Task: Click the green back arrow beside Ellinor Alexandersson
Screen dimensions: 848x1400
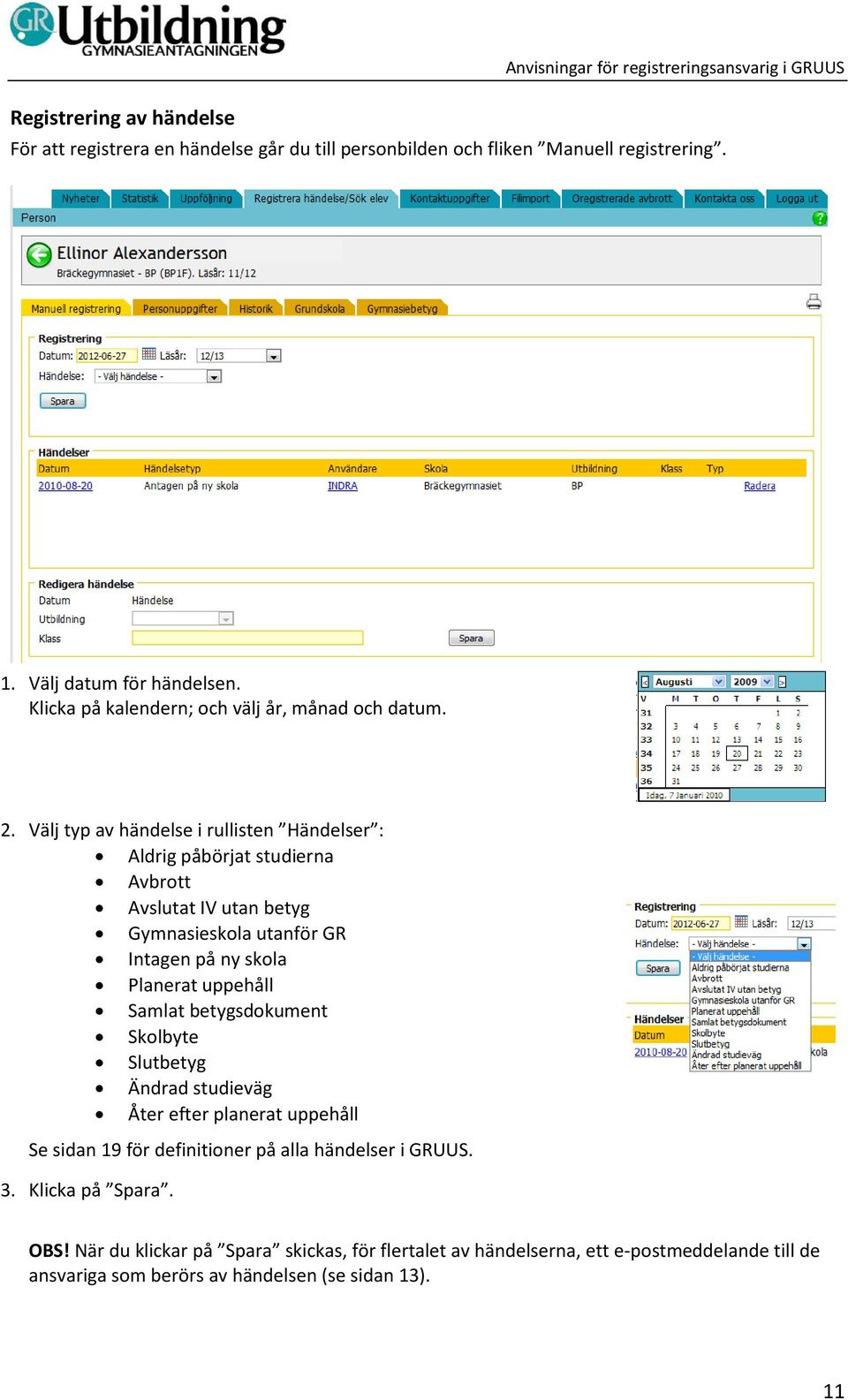Action: point(39,255)
